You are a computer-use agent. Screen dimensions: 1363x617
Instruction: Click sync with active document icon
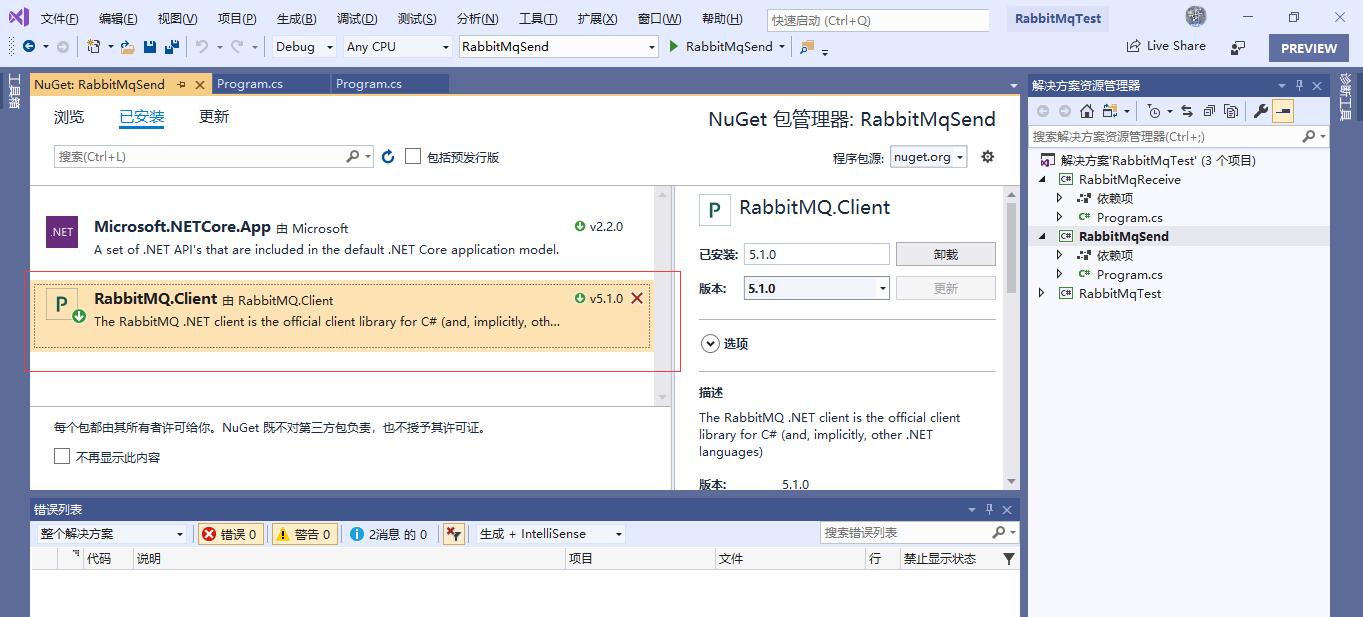(x=1187, y=111)
